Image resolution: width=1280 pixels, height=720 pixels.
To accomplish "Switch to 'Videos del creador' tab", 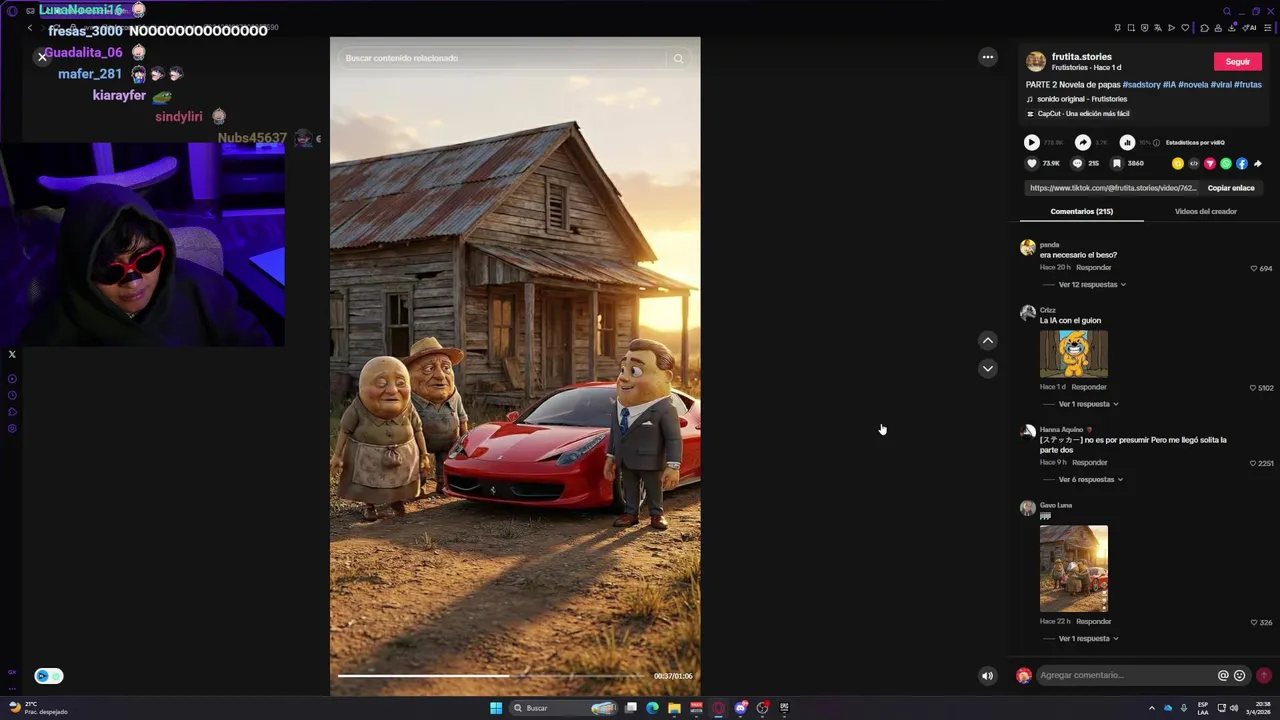I will tap(1206, 212).
